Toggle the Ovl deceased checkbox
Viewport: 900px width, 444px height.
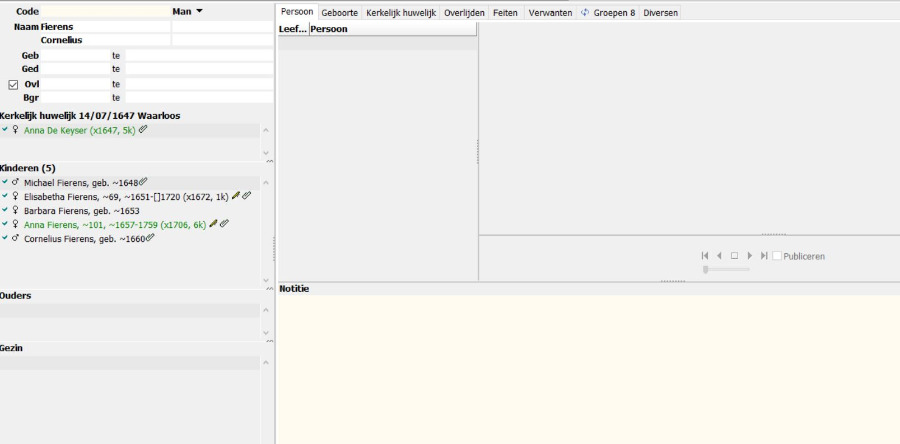[13, 84]
